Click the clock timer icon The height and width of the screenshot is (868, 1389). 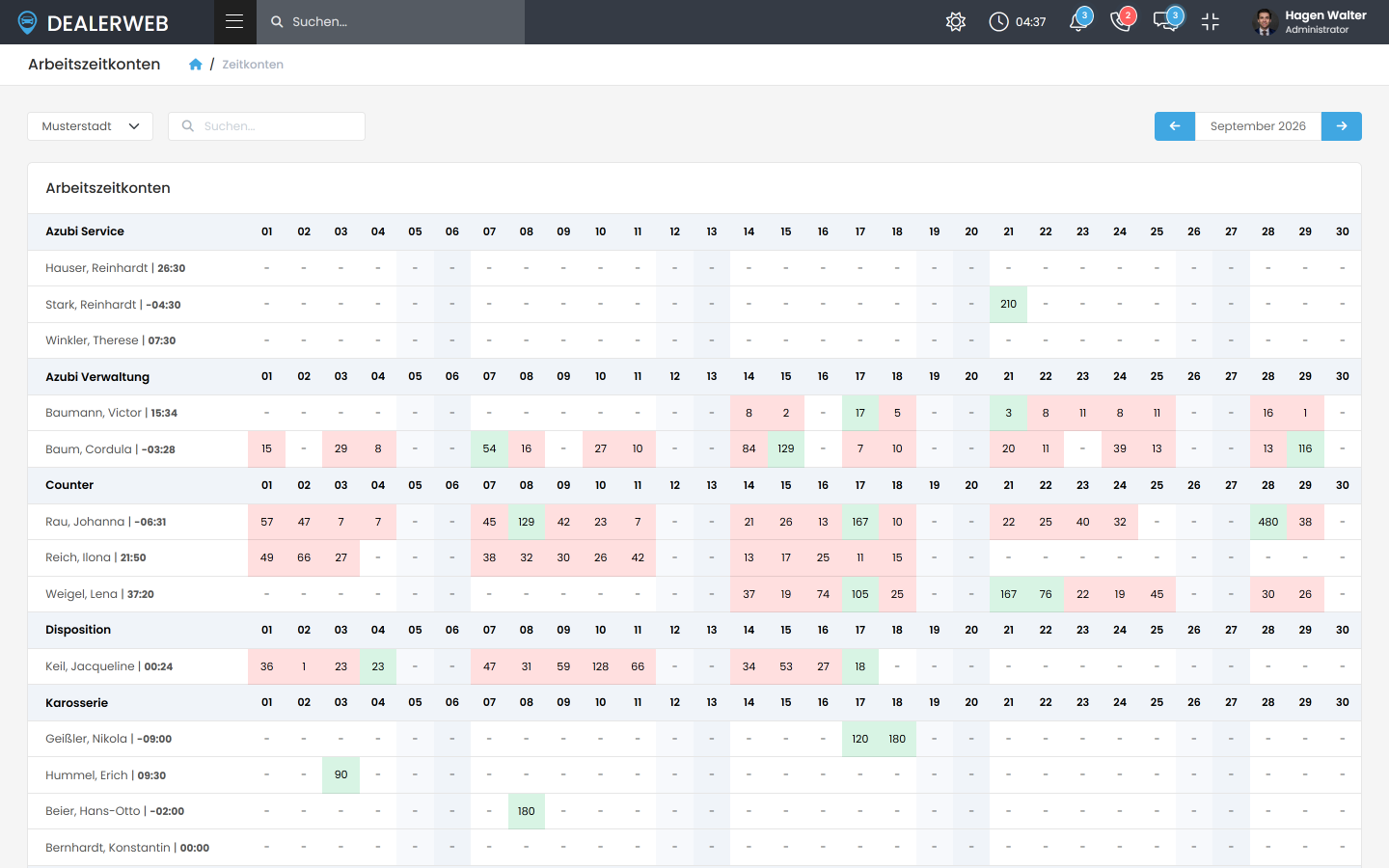pyautogui.click(x=998, y=22)
